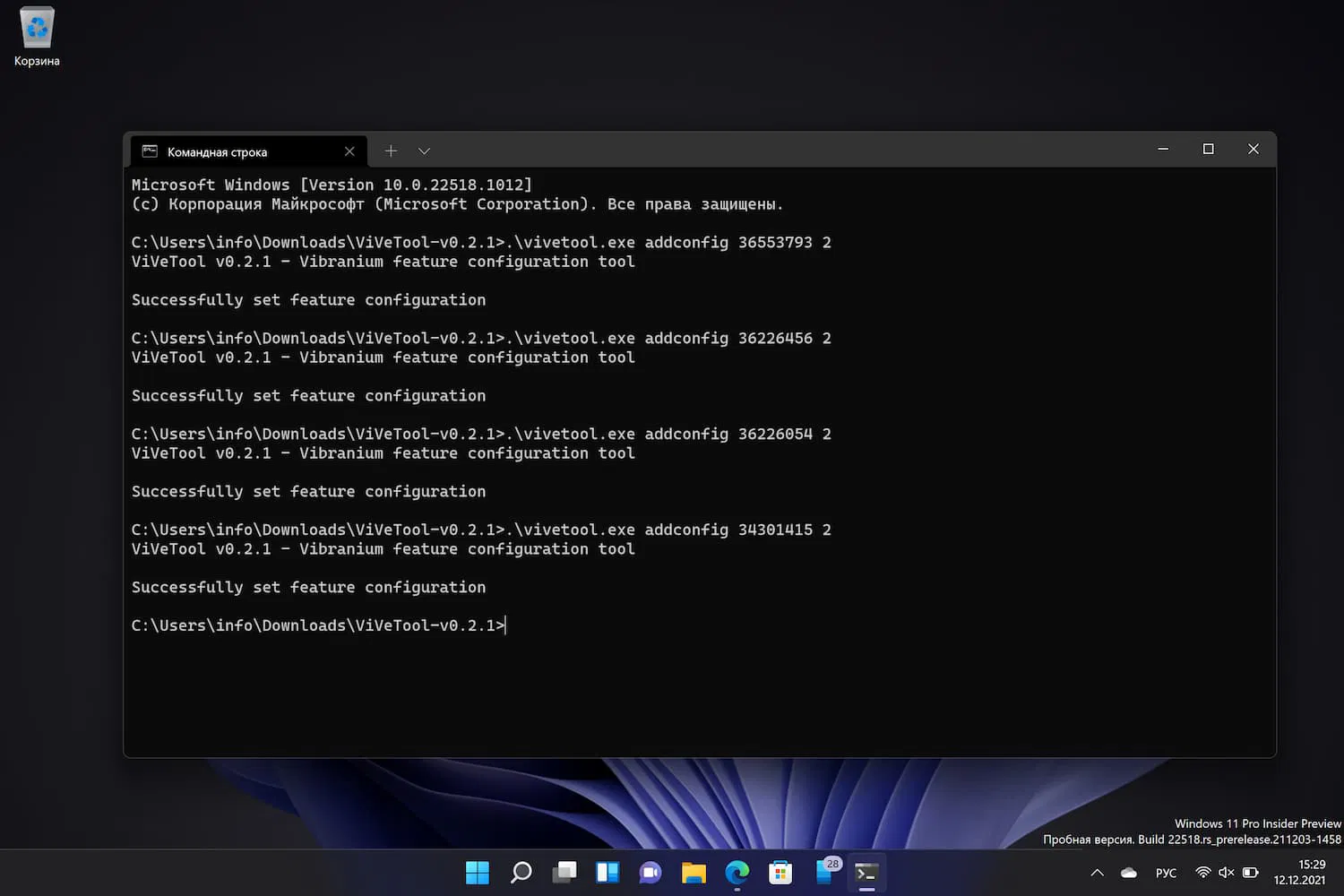The image size is (1344, 896).
Task: Close the terminal window
Action: tap(1254, 149)
